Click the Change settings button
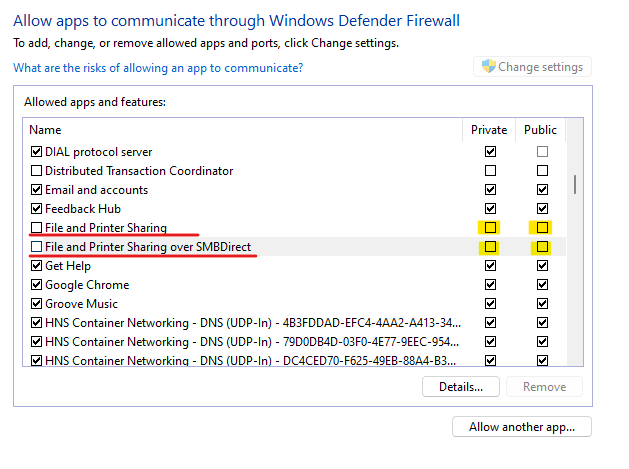 [533, 67]
